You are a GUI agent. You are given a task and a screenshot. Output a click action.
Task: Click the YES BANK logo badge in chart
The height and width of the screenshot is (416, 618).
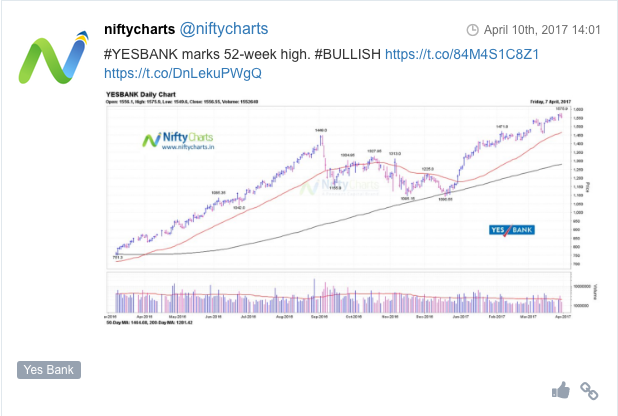coord(512,230)
